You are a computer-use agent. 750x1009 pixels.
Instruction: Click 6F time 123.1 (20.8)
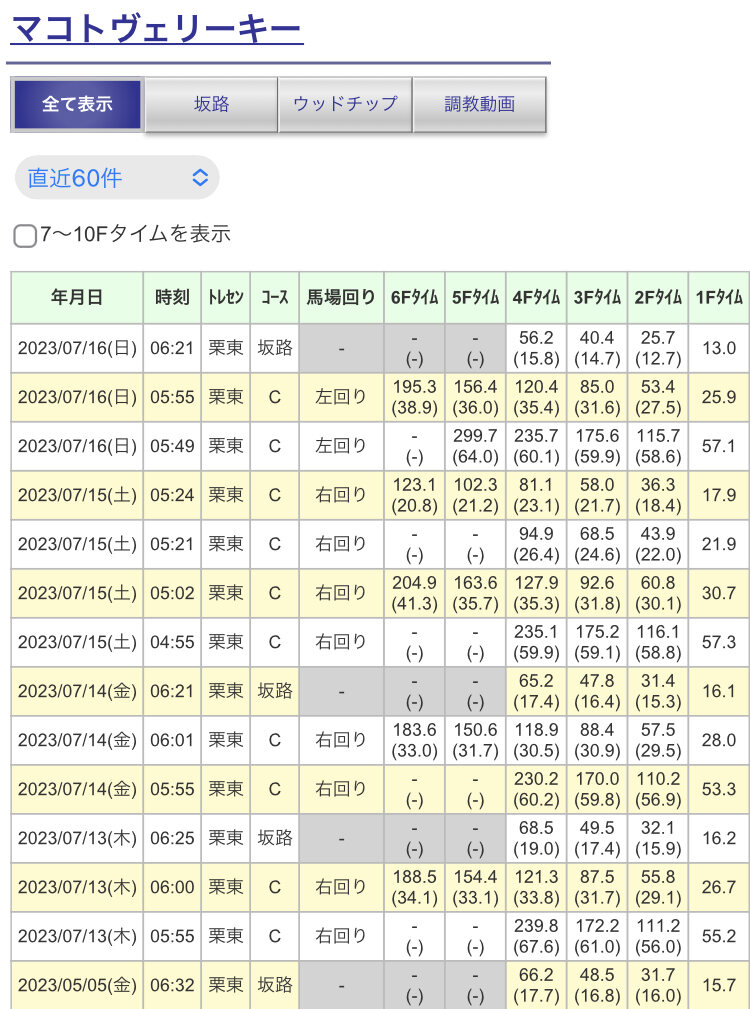coord(415,495)
